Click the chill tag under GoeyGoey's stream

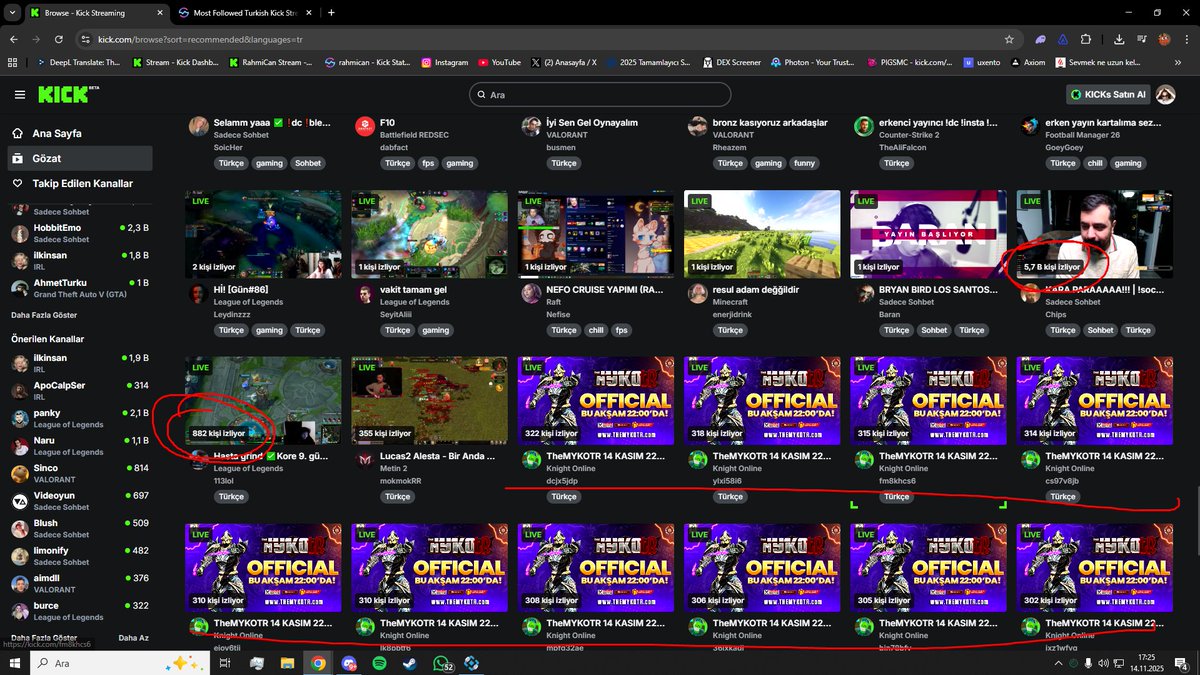(x=1094, y=163)
